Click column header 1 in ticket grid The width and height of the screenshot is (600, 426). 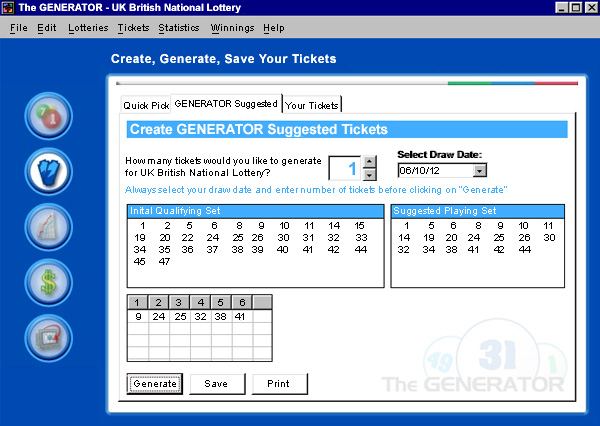pos(137,302)
